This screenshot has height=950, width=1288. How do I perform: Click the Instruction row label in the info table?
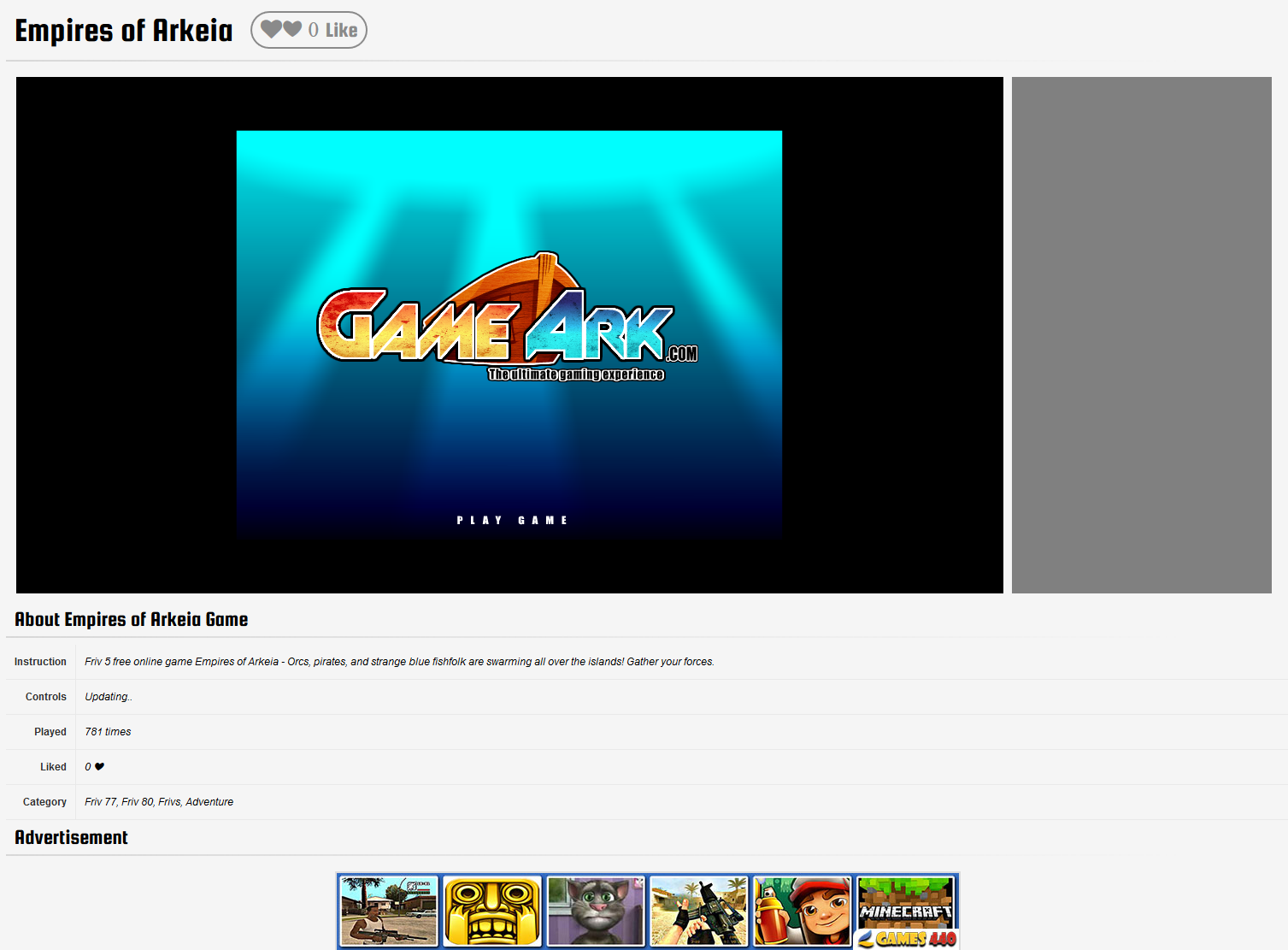point(39,661)
